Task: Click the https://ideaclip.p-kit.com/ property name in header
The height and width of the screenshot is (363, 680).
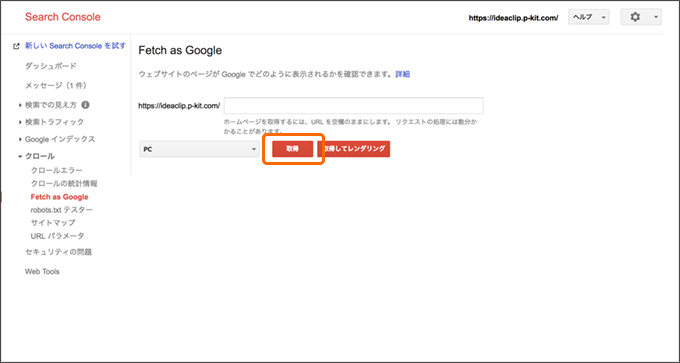Action: coord(513,18)
